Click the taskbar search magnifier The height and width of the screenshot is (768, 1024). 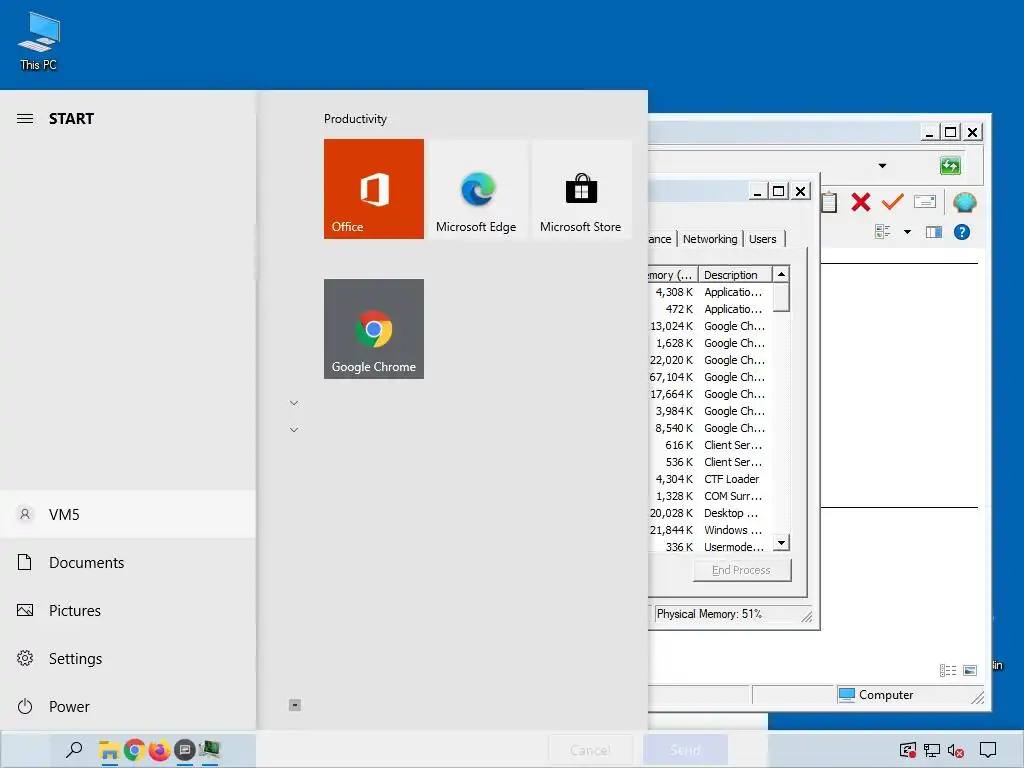click(74, 750)
